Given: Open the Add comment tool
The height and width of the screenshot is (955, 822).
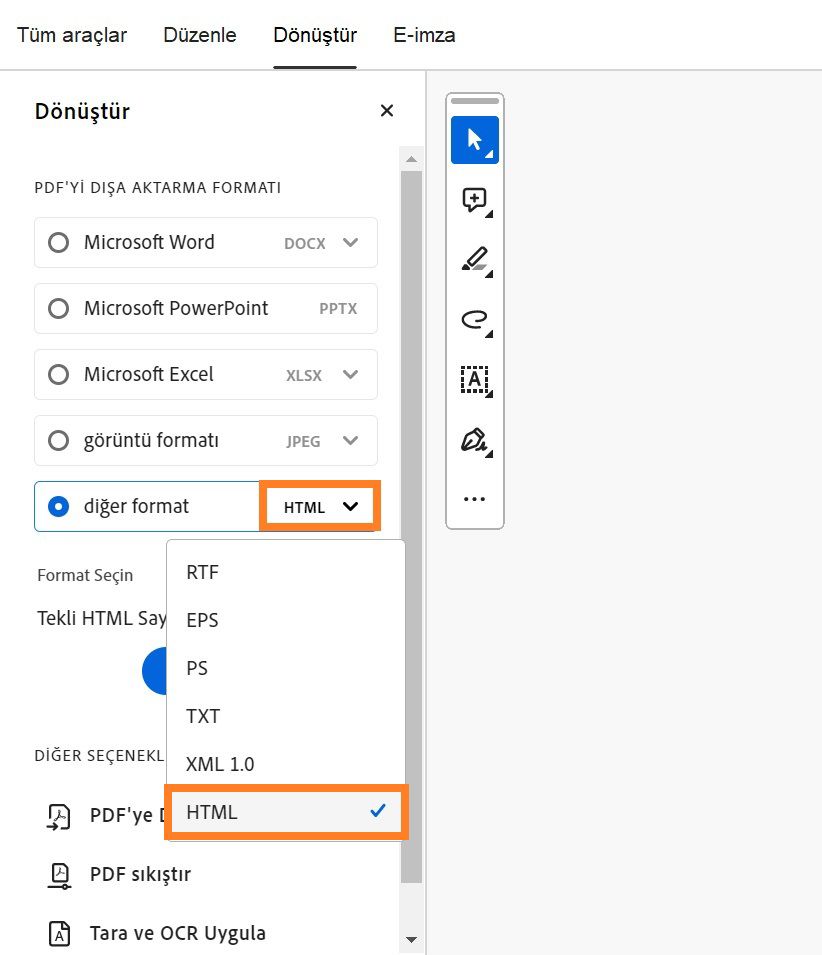Looking at the screenshot, I should pos(474,200).
